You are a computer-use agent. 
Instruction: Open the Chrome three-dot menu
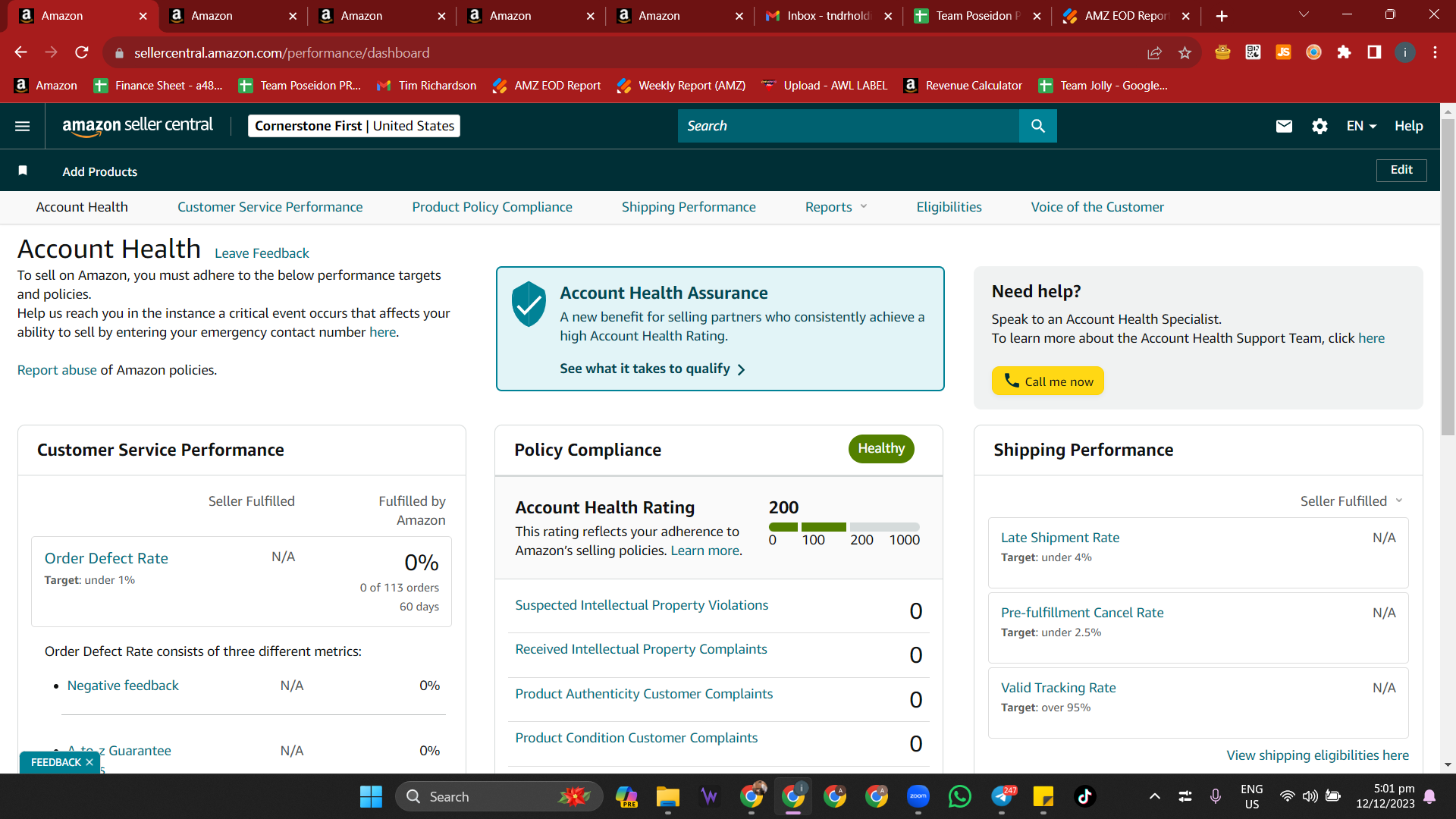(1435, 52)
